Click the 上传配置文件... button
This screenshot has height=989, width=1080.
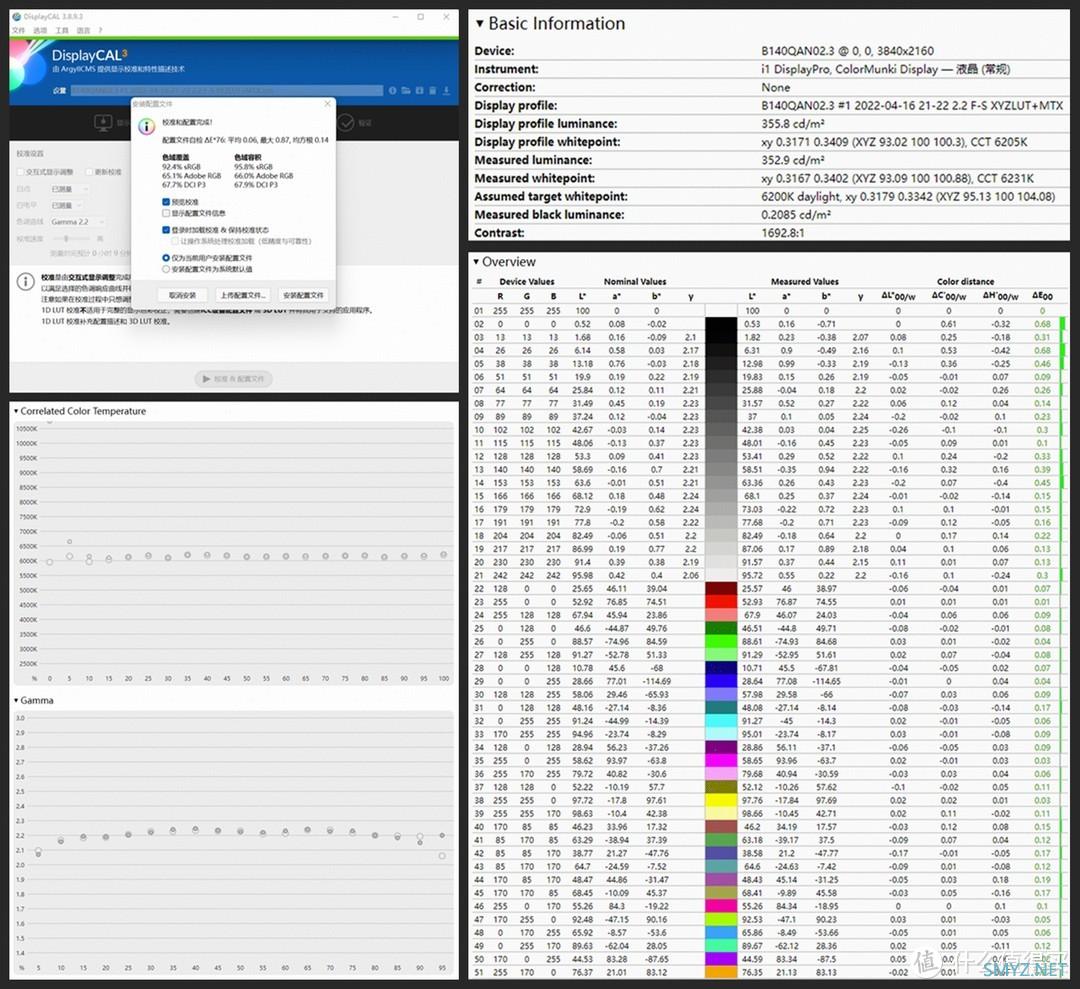(243, 295)
